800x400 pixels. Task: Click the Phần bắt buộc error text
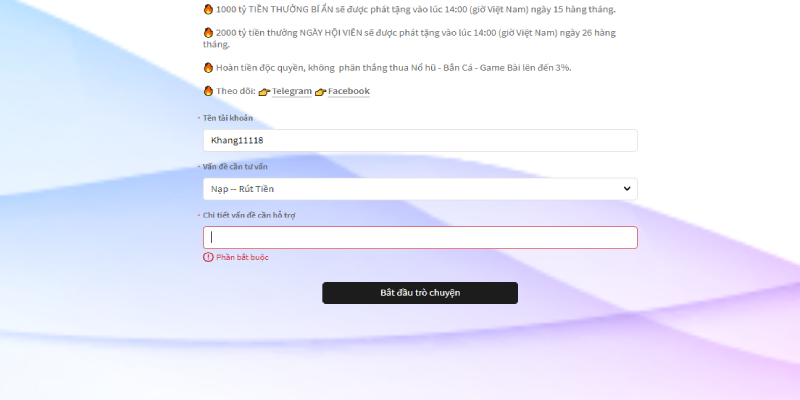[242, 257]
